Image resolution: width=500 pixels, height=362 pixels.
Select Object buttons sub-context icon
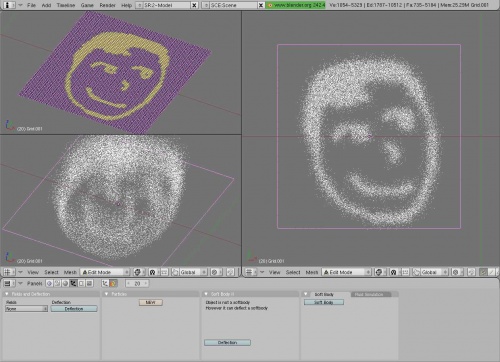coord(105,284)
